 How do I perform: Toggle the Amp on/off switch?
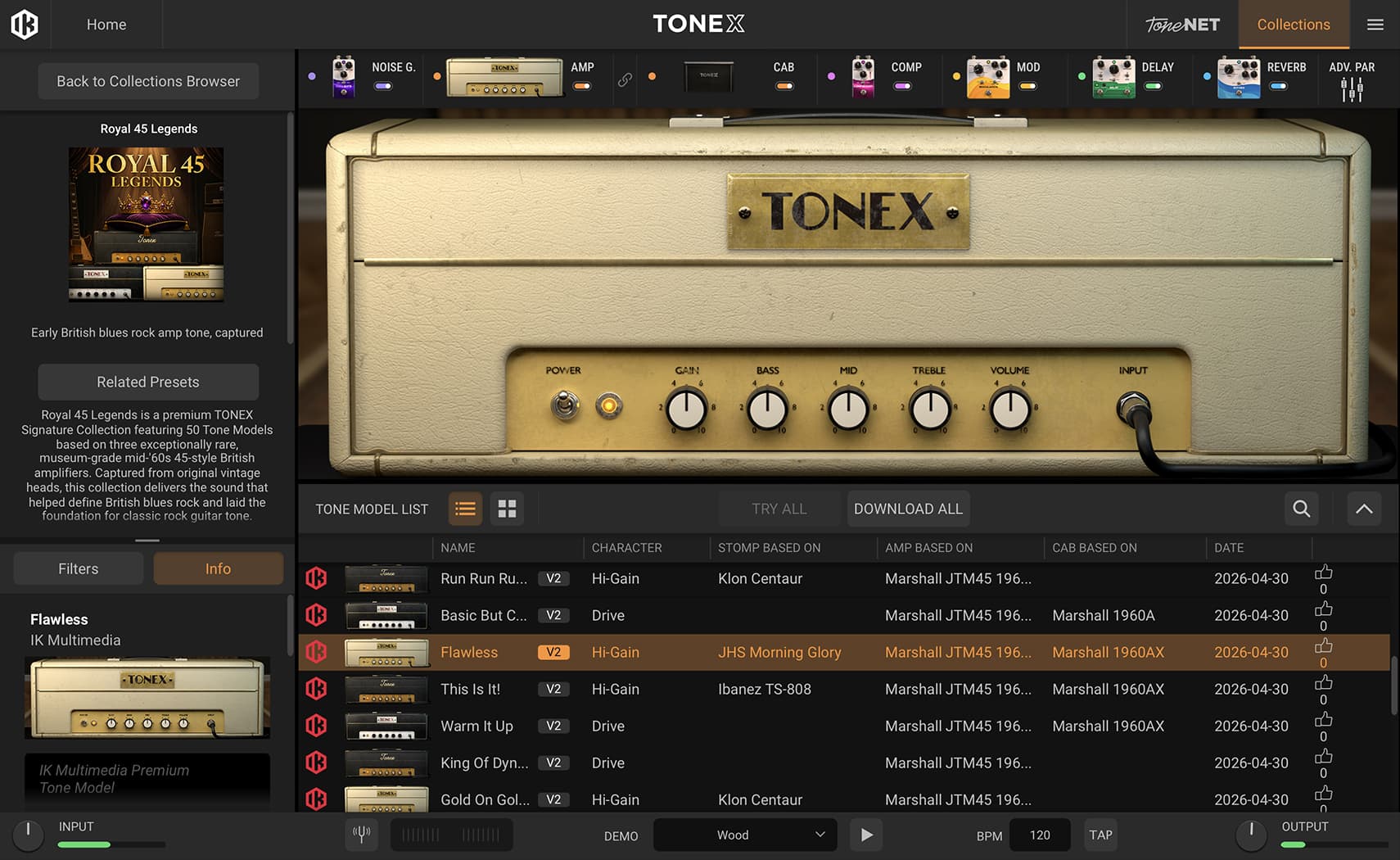pyautogui.click(x=582, y=86)
